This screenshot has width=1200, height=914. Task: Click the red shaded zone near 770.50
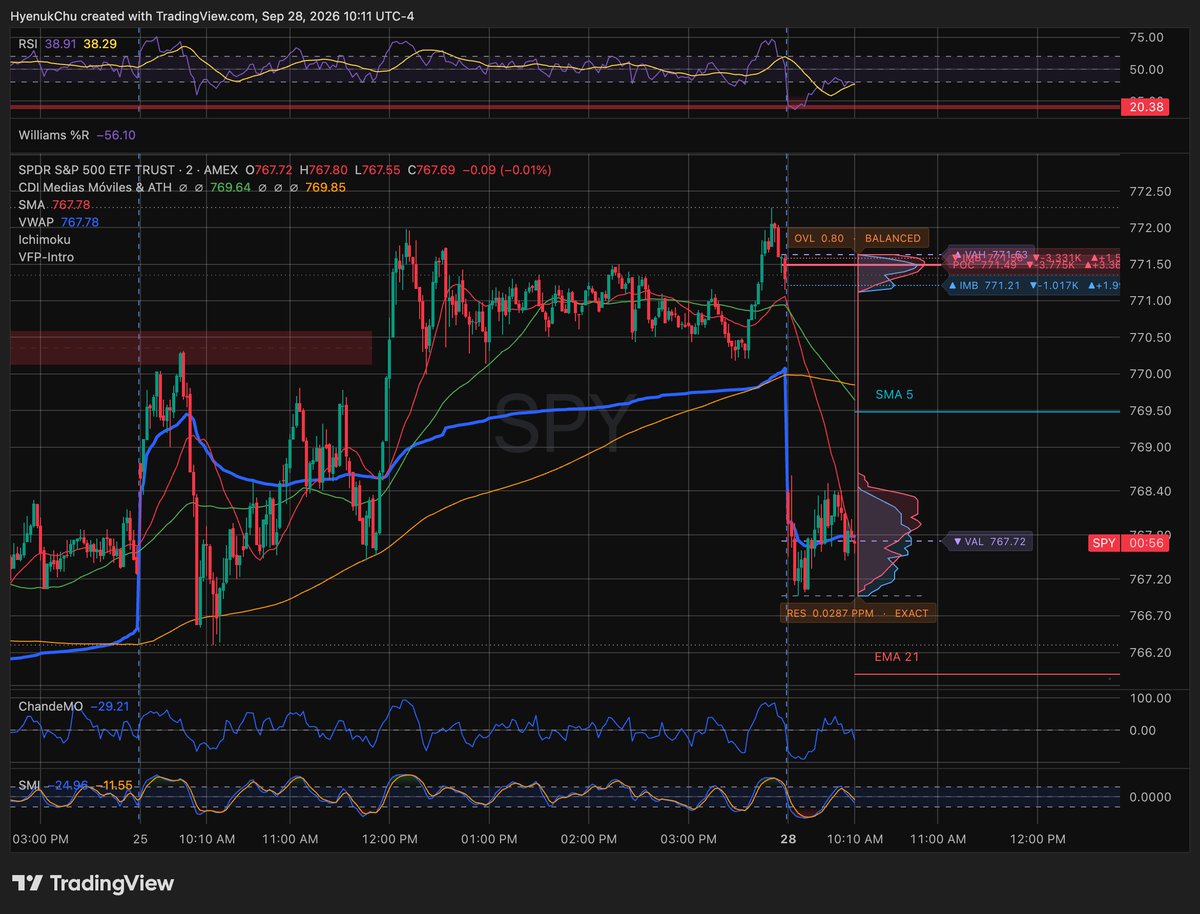[x=191, y=347]
